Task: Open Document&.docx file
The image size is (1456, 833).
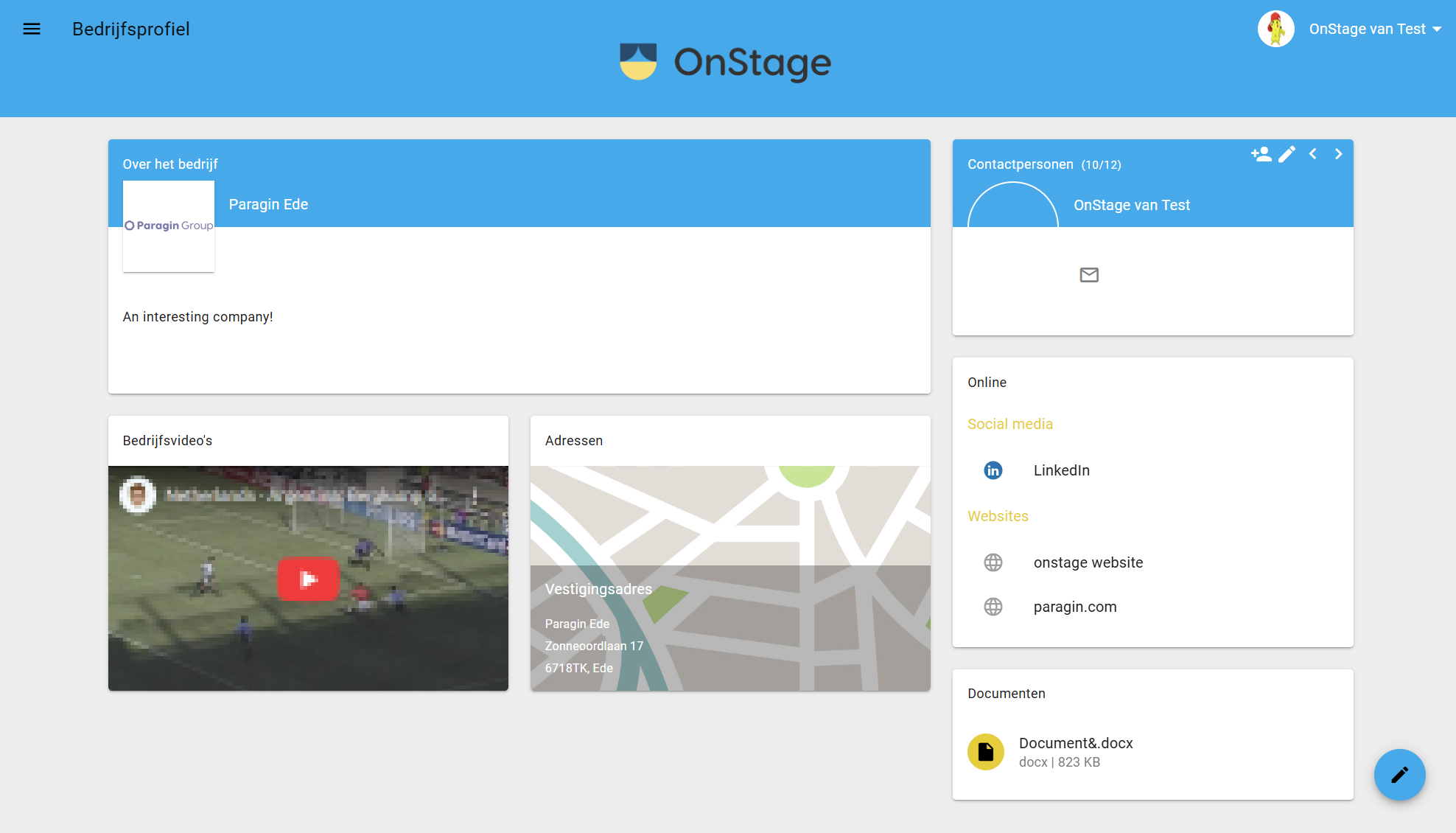Action: point(1075,743)
